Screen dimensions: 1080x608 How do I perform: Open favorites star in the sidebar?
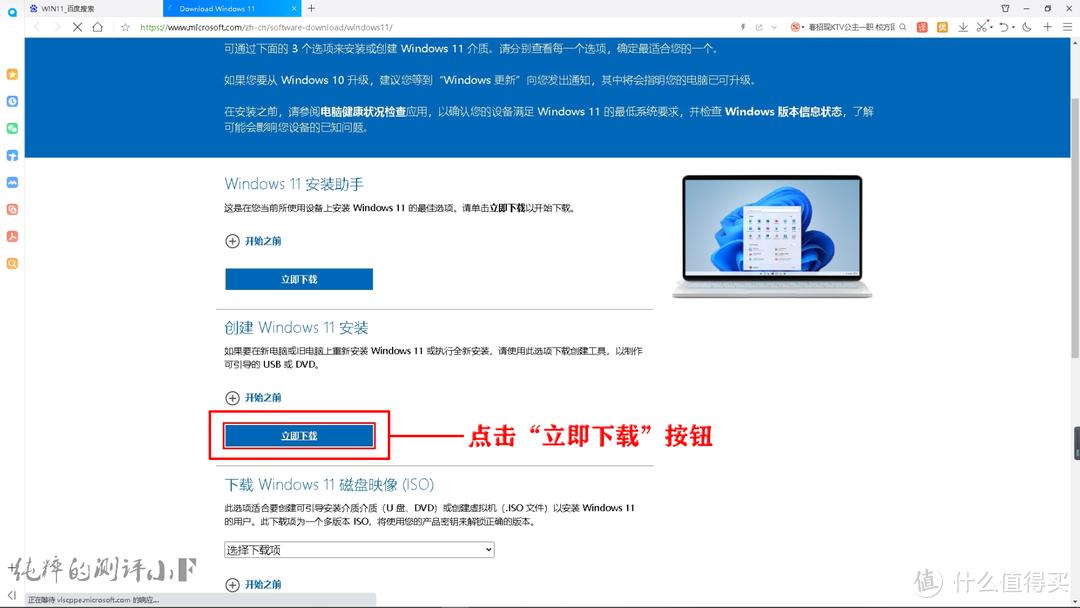(12, 74)
